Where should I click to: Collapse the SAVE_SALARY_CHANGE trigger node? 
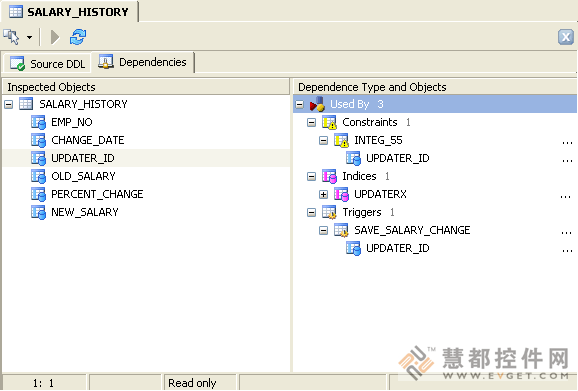323,231
